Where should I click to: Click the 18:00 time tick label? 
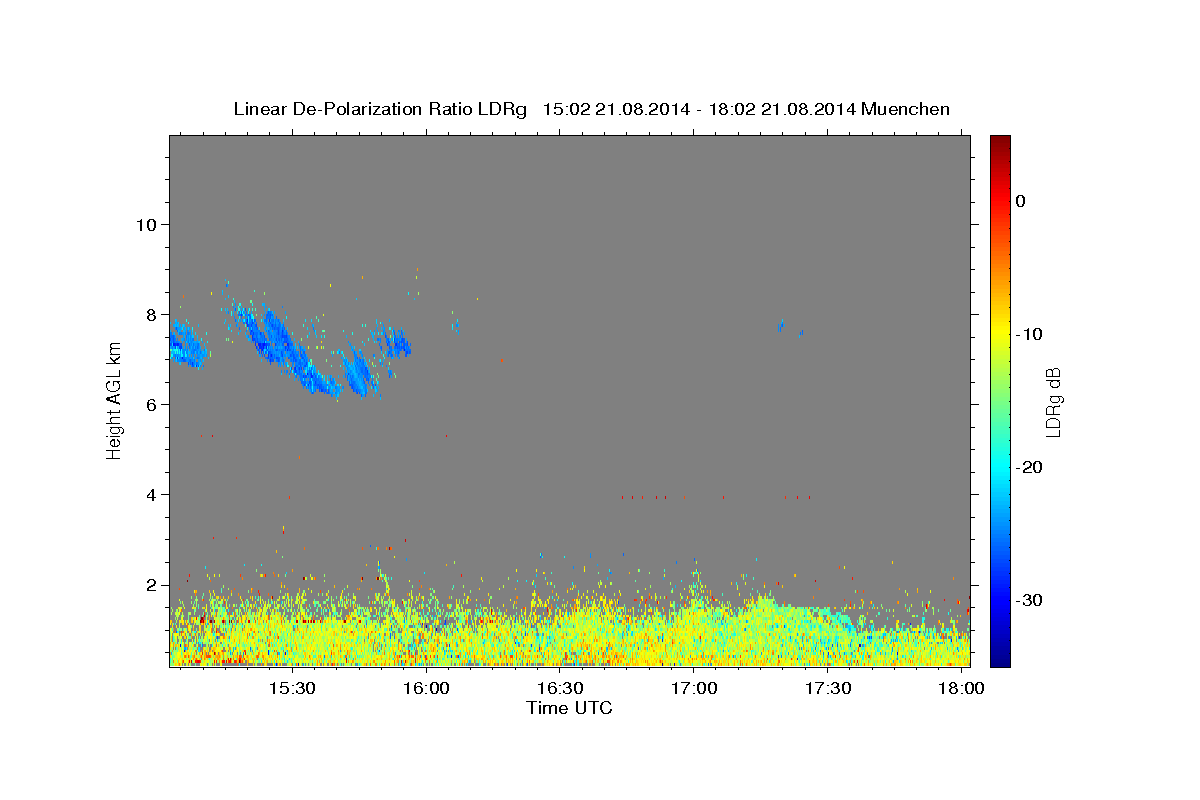point(962,689)
